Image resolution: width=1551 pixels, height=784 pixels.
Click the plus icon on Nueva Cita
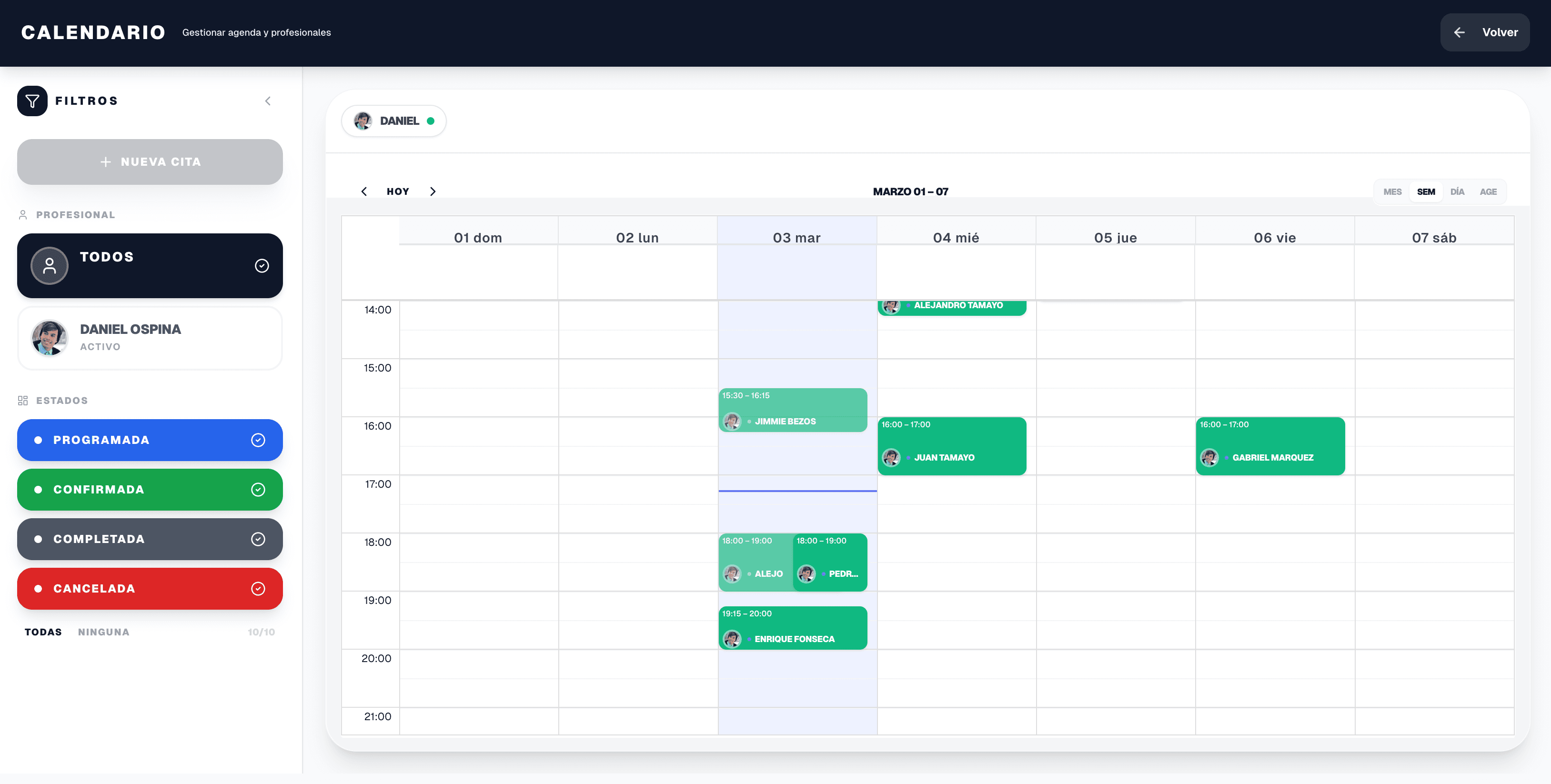coord(105,162)
